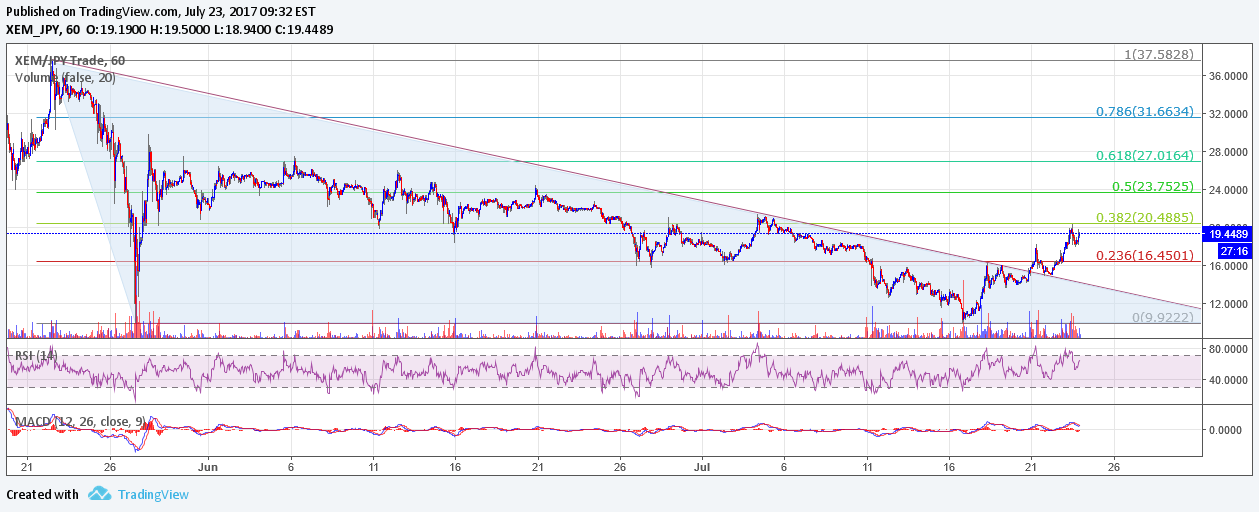Click the 32.0000 price axis value
Viewport: 1259px width, 512px height.
(1229, 114)
